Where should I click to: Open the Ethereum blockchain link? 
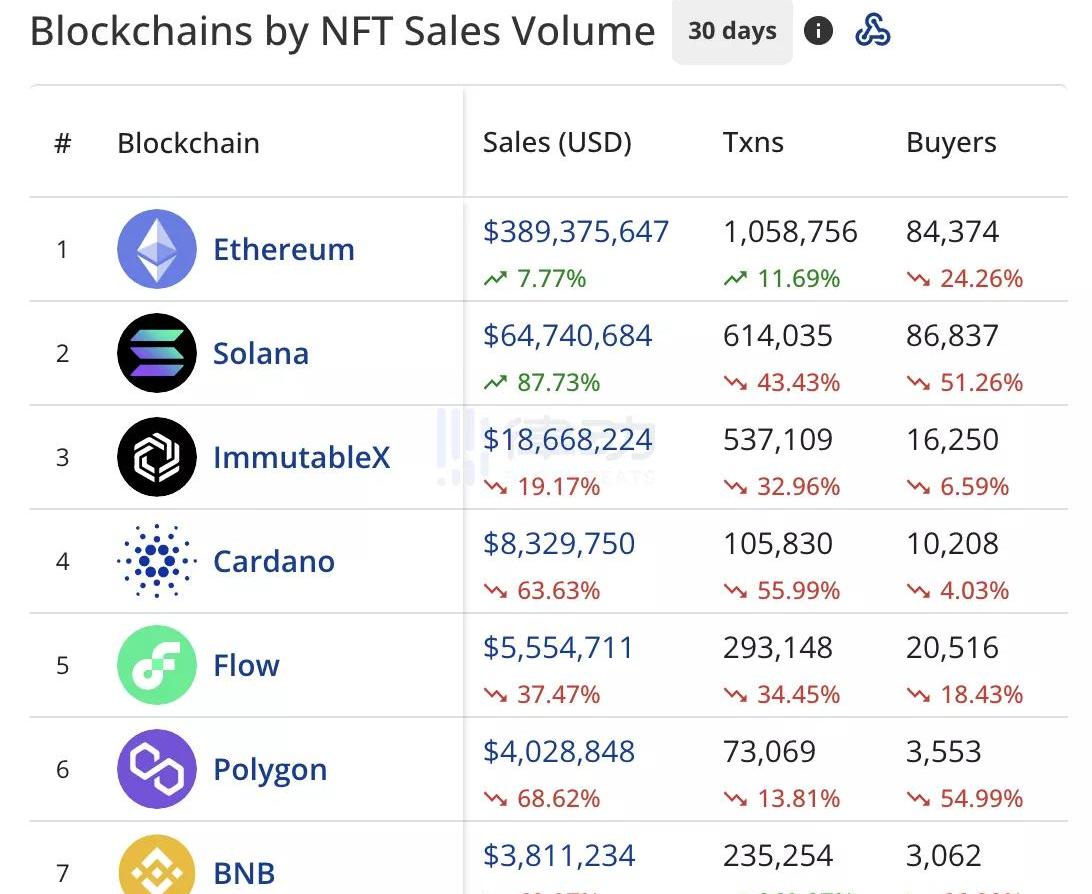click(284, 249)
